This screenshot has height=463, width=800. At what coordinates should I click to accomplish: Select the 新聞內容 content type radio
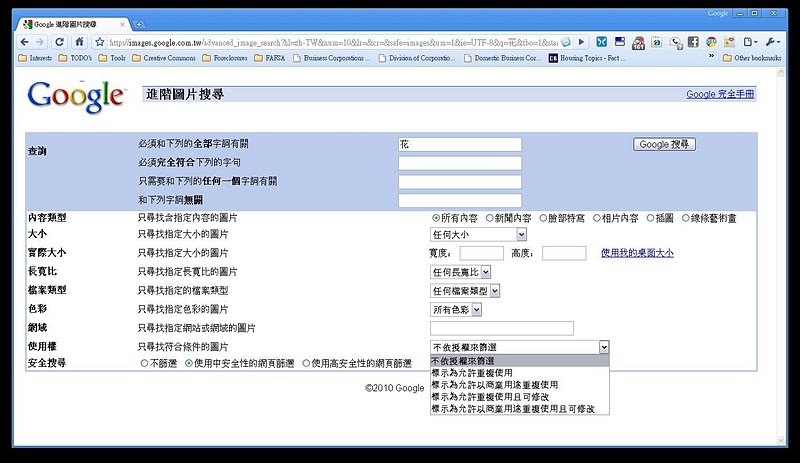click(490, 217)
